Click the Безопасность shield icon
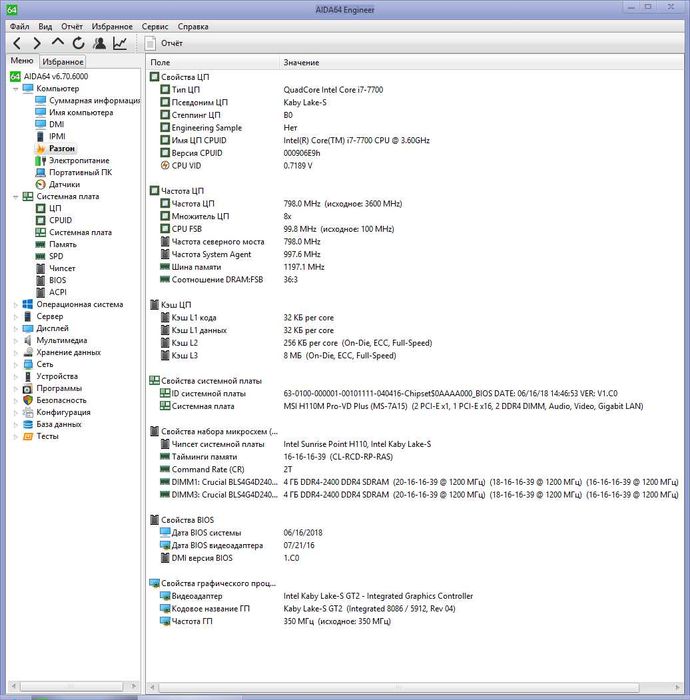690x700 pixels. pyautogui.click(x=28, y=400)
